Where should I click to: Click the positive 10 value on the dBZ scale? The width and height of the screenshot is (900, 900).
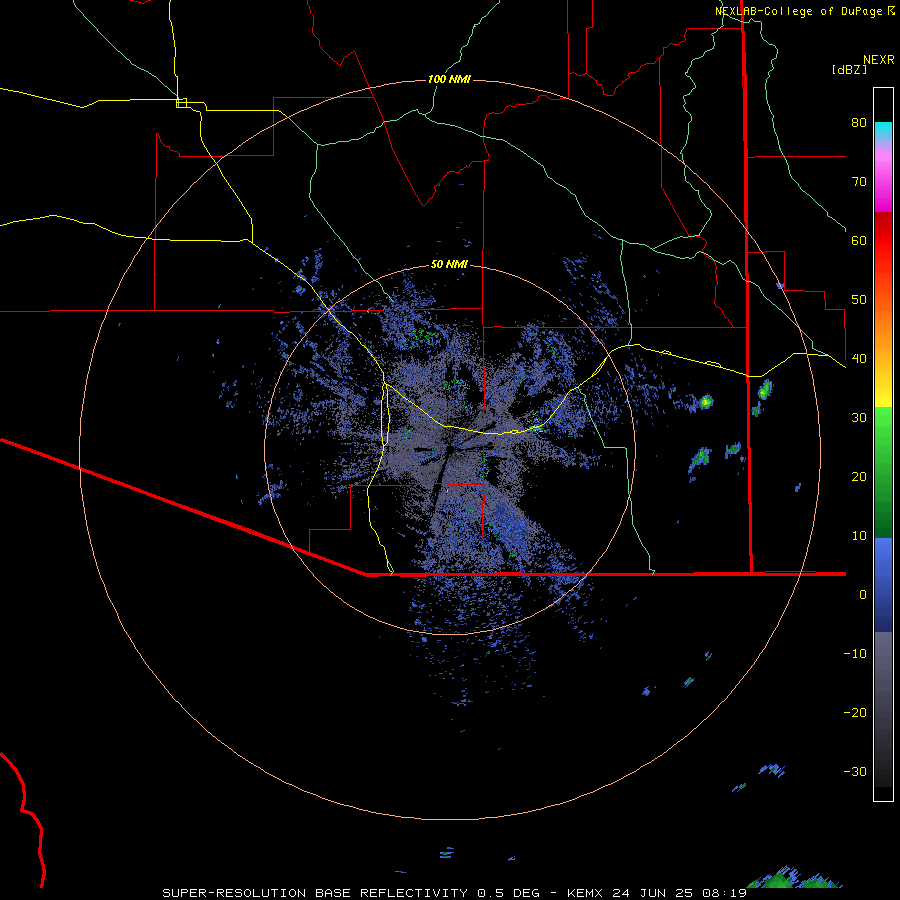coord(859,536)
